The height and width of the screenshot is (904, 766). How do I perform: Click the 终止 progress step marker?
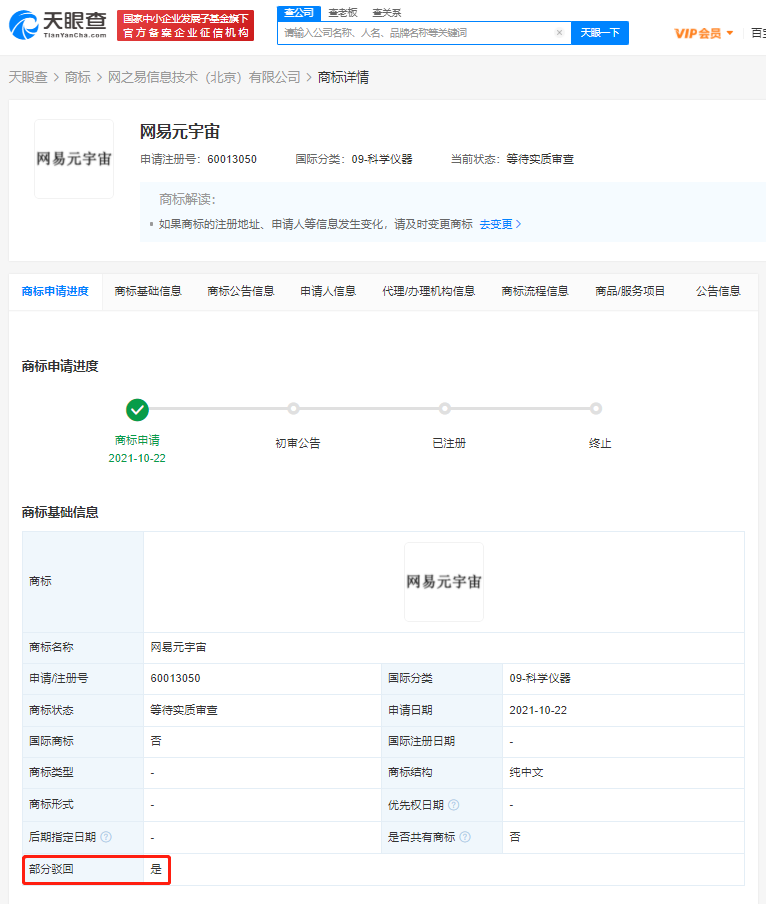click(596, 409)
